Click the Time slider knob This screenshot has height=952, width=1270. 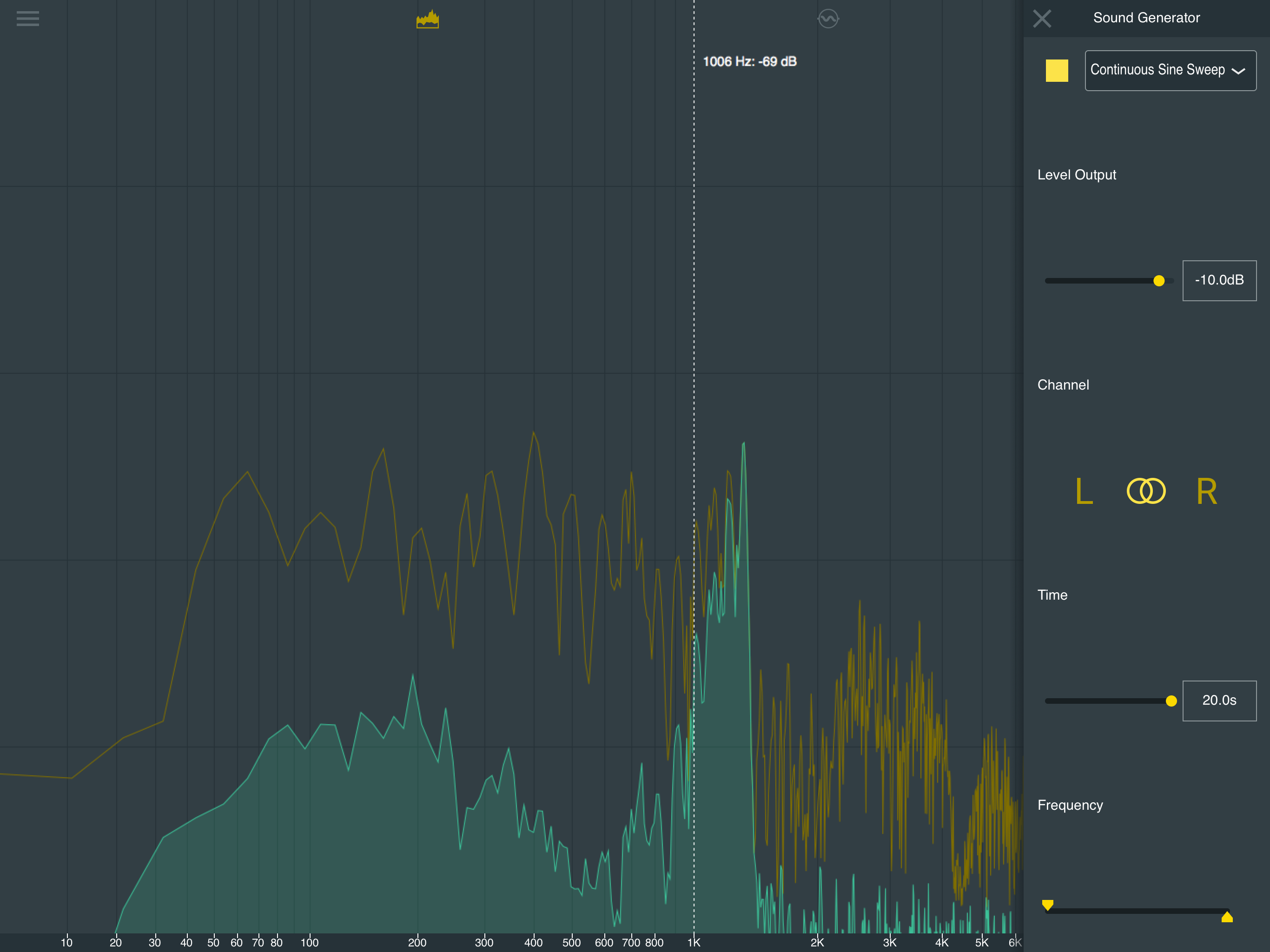[1171, 701]
